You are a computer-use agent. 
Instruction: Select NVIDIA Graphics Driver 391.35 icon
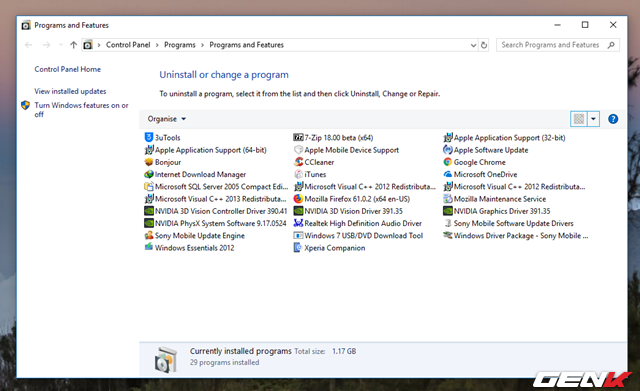coord(448,211)
